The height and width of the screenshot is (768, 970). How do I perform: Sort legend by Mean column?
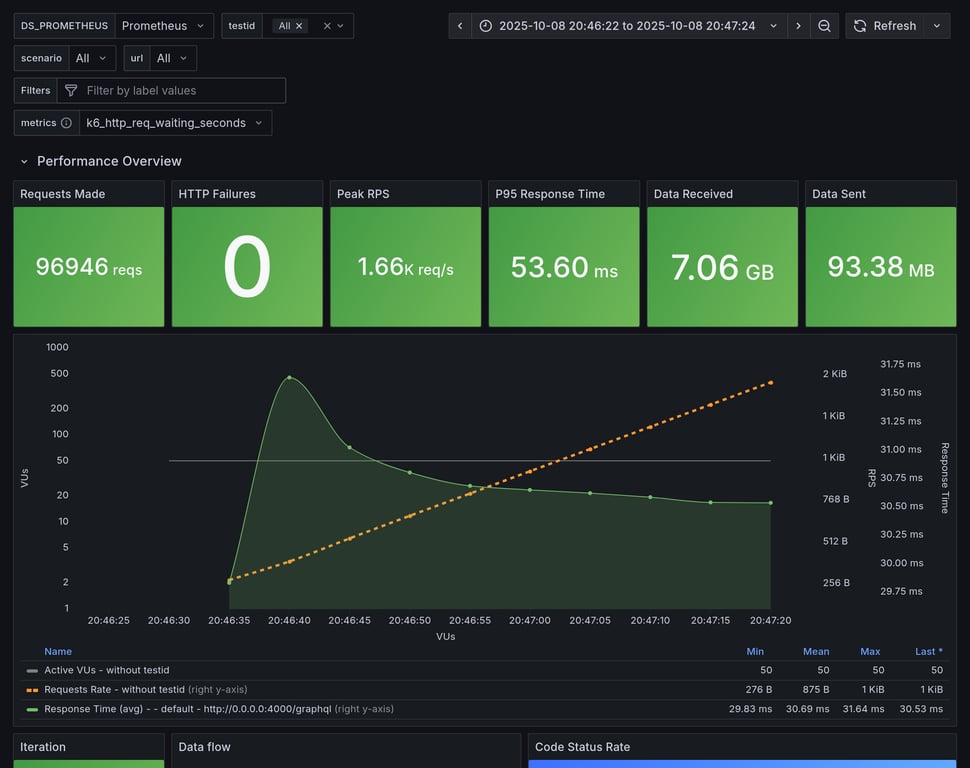[816, 651]
